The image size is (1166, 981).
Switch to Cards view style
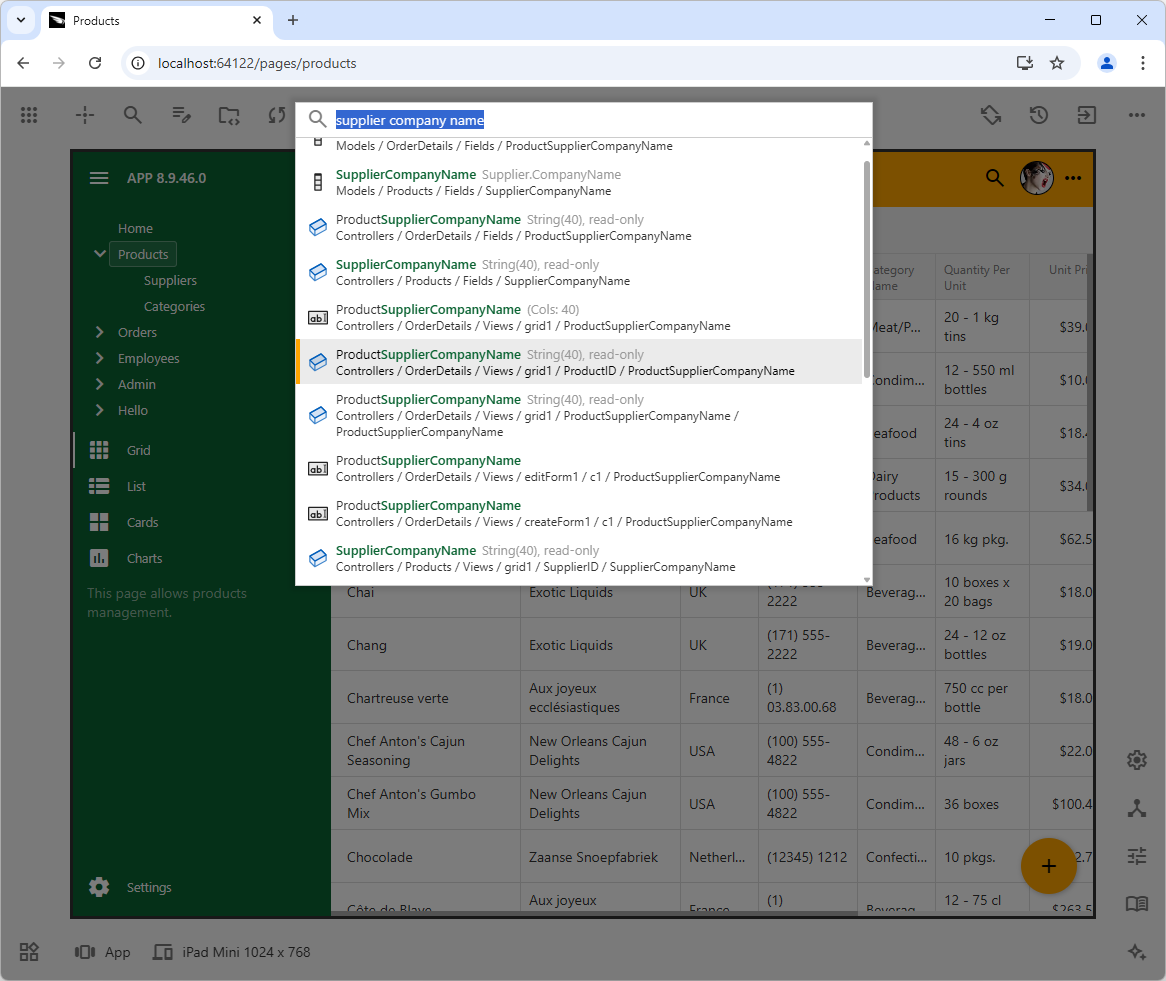click(x=142, y=522)
